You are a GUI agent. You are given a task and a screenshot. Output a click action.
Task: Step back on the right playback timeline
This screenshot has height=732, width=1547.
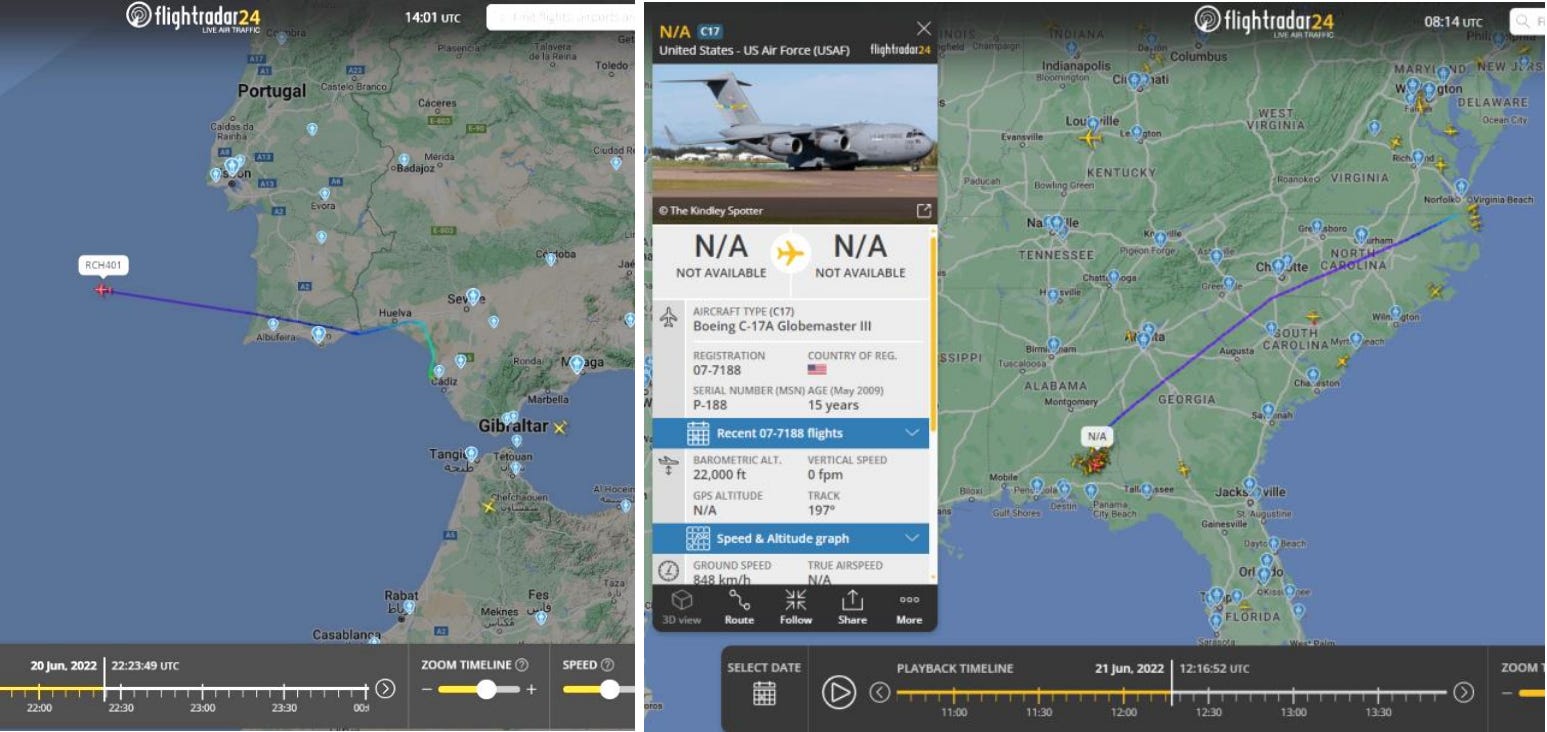pos(879,692)
